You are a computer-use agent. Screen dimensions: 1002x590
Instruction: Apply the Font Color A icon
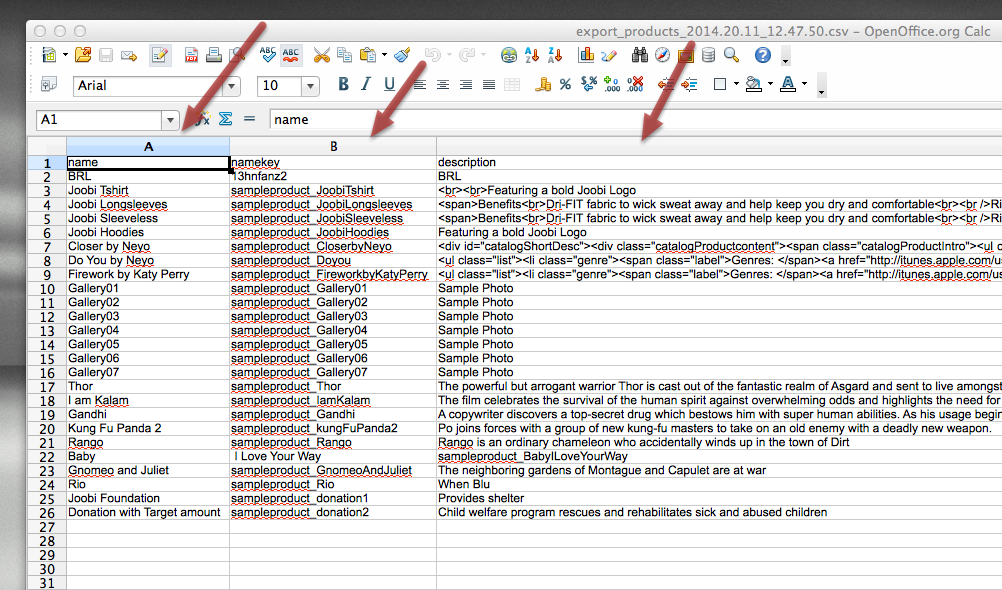(788, 84)
